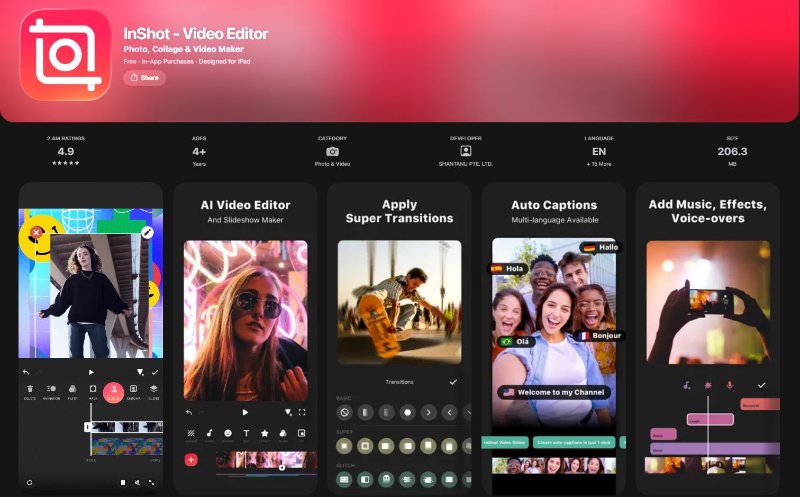800x497 pixels.
Task: Click the 'Photo, Collage & Video Maker' subtitle
Action: point(184,49)
